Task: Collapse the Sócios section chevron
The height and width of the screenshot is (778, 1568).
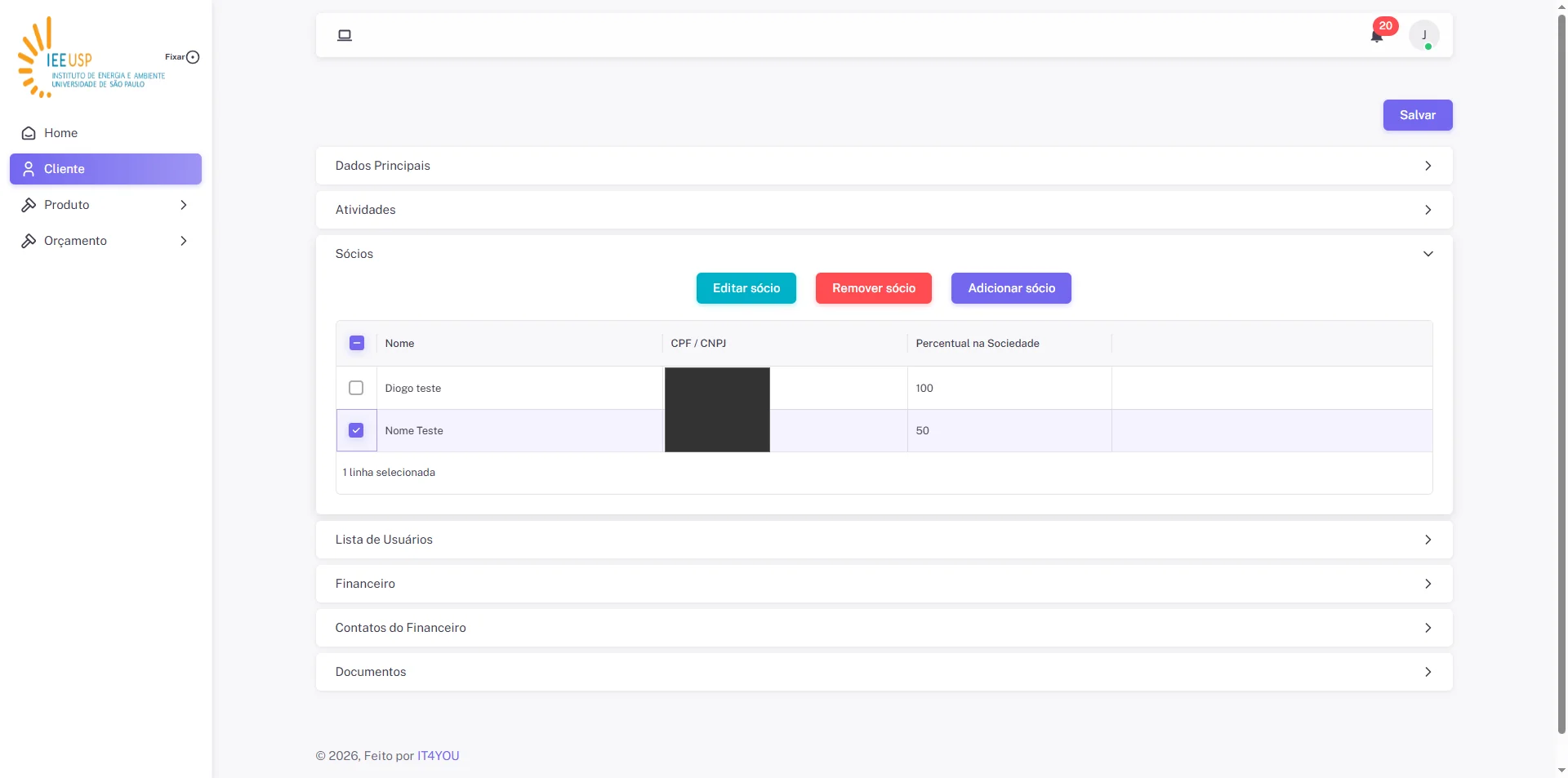Action: pyautogui.click(x=1428, y=254)
